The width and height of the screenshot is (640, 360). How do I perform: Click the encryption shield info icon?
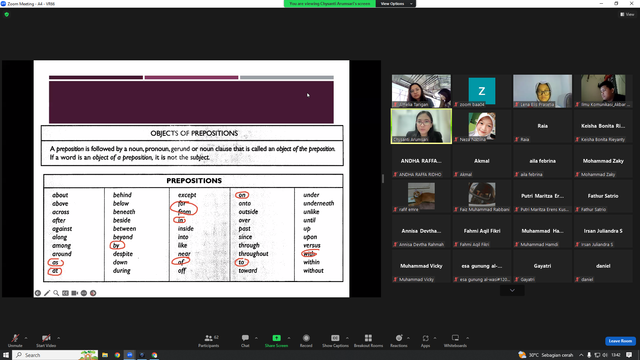pyautogui.click(x=7, y=14)
